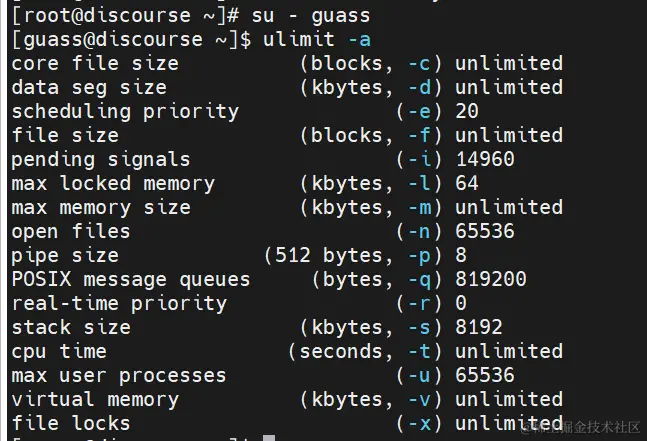Click the 'cpu time' label
Image resolution: width=647 pixels, height=441 pixels.
tap(59, 352)
